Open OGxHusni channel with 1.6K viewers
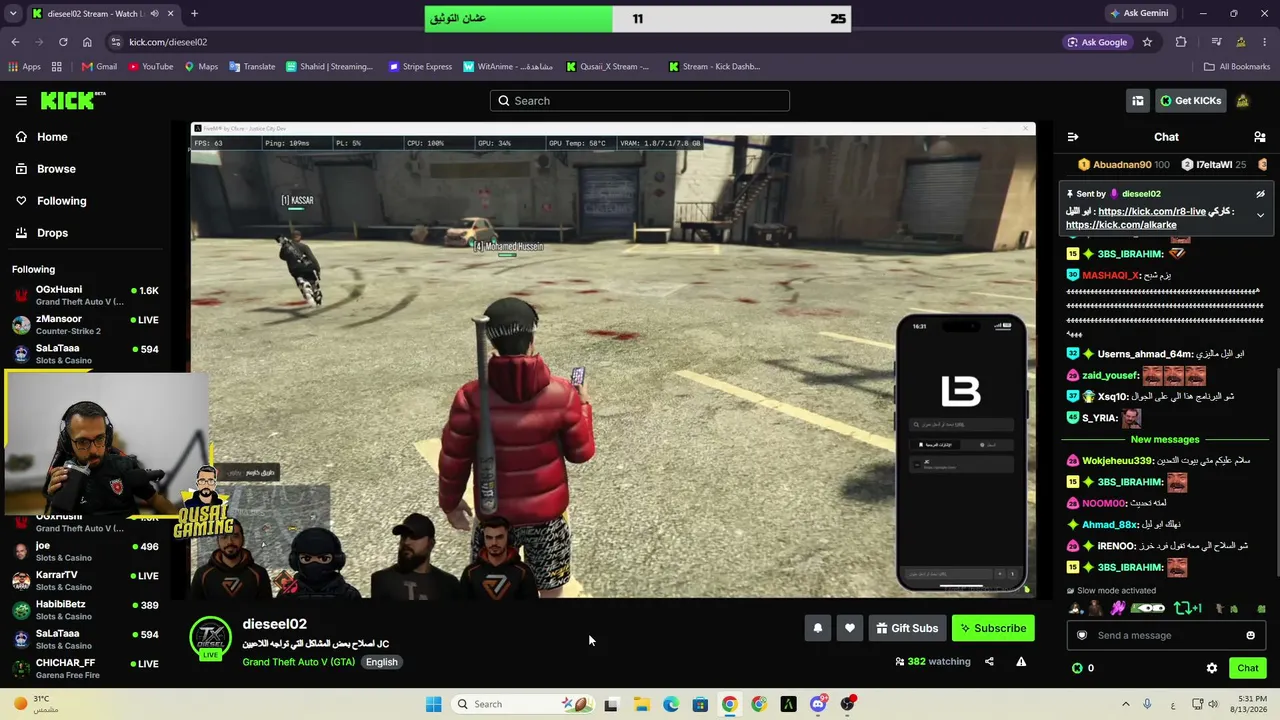Viewport: 1280px width, 720px height. (x=85, y=295)
